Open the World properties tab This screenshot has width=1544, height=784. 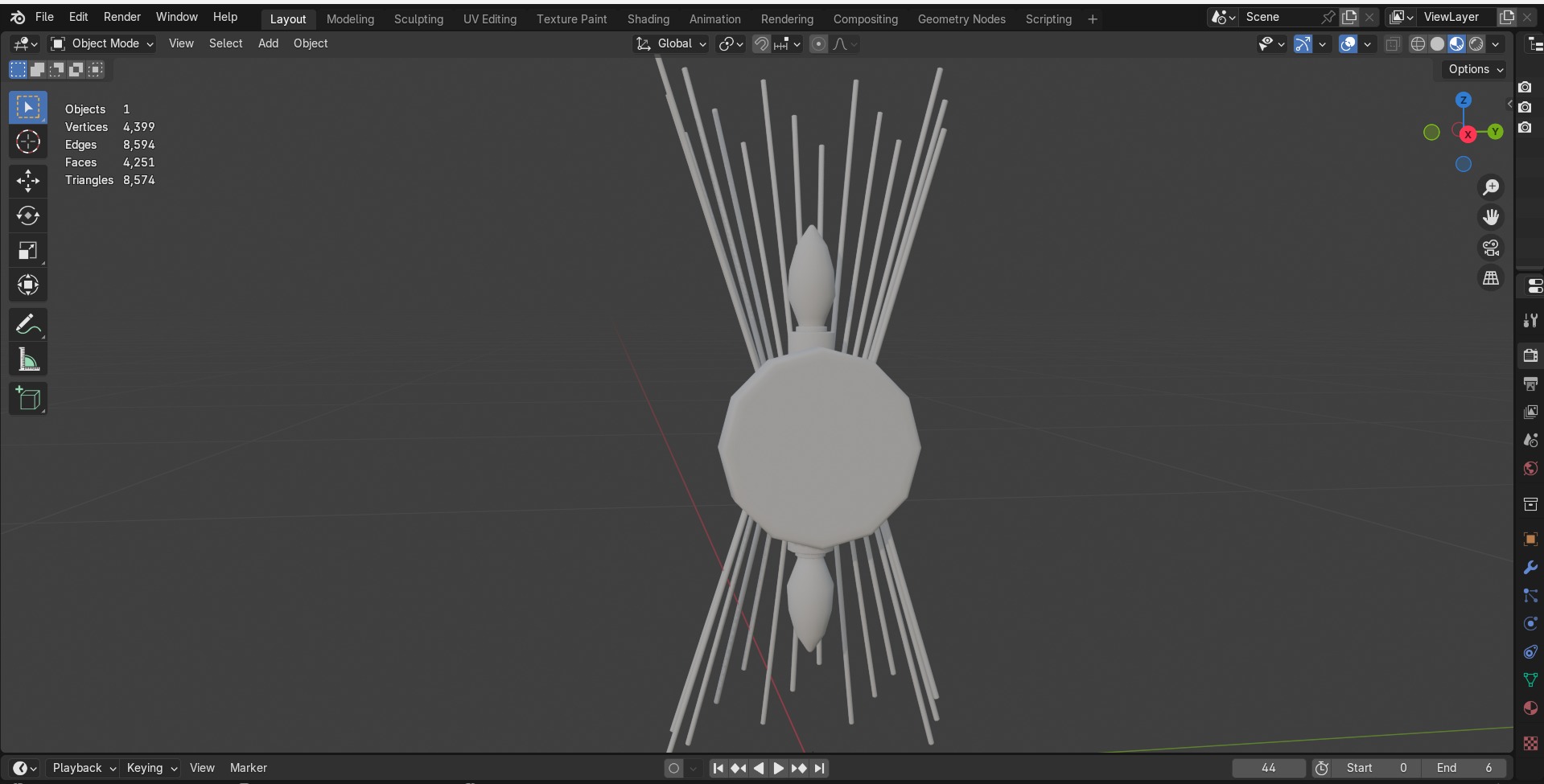point(1530,468)
